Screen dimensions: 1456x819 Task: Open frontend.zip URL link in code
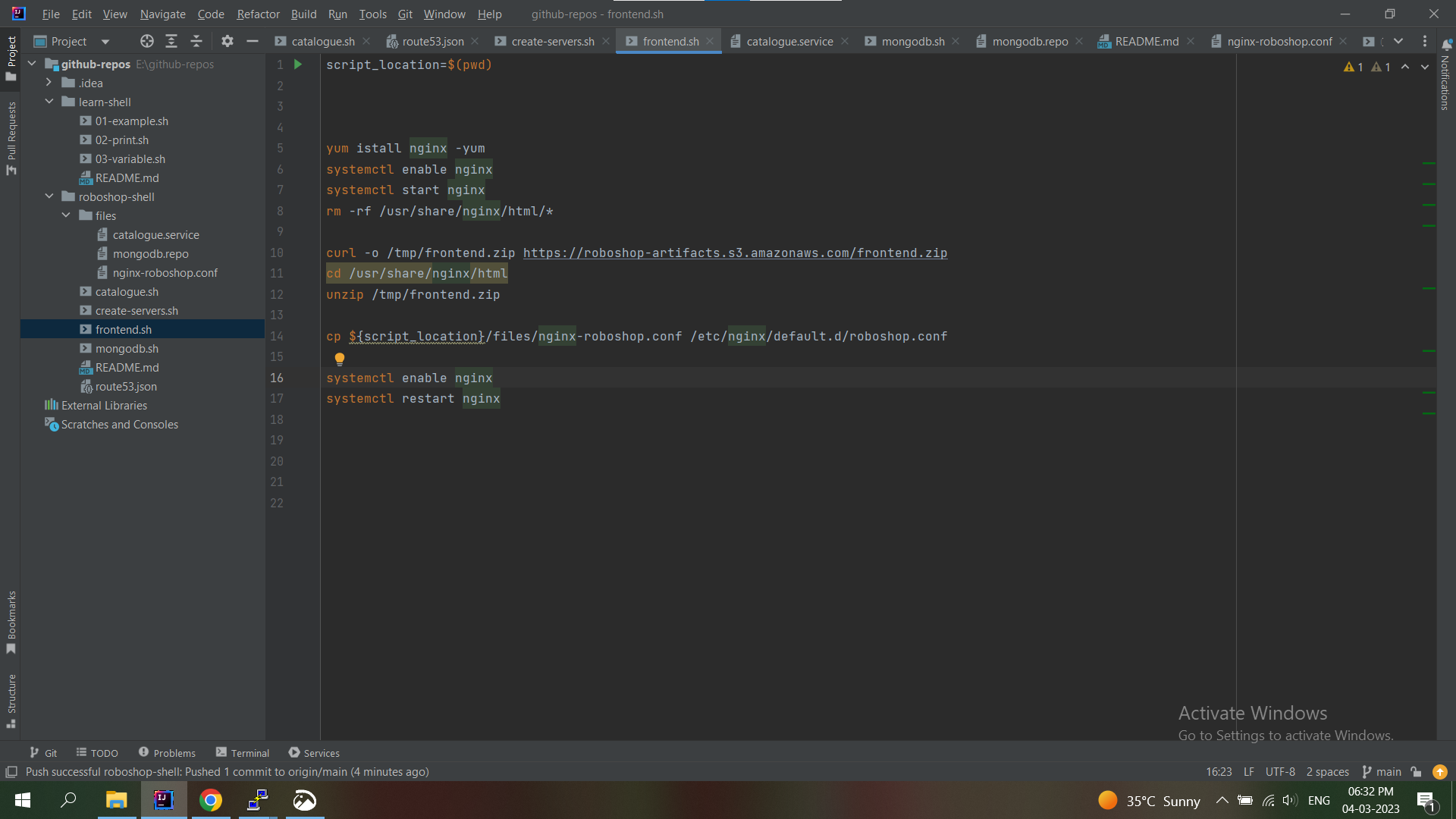coord(735,253)
